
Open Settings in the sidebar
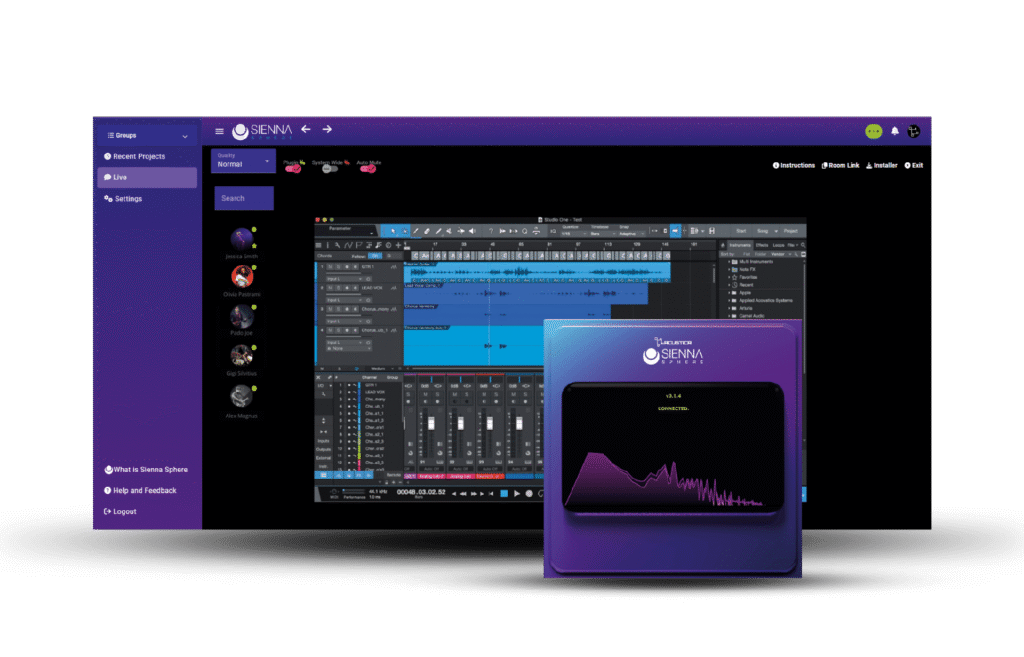coord(123,199)
